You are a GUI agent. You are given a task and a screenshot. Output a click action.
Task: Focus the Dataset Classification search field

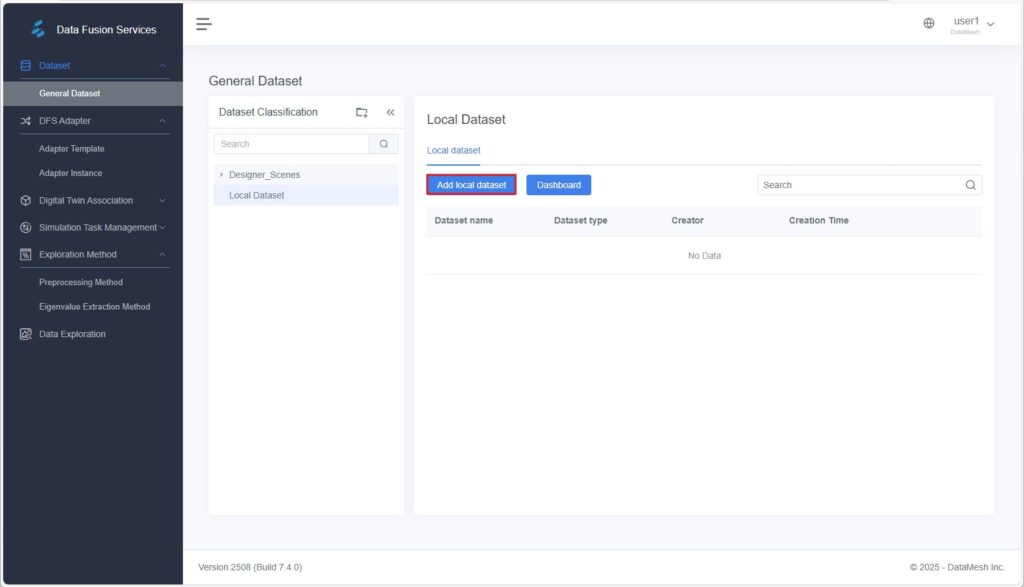pyautogui.click(x=291, y=144)
